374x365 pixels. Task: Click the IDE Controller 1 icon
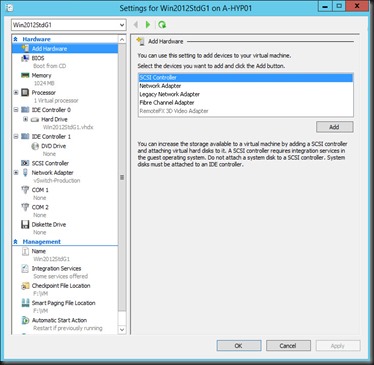coord(25,136)
